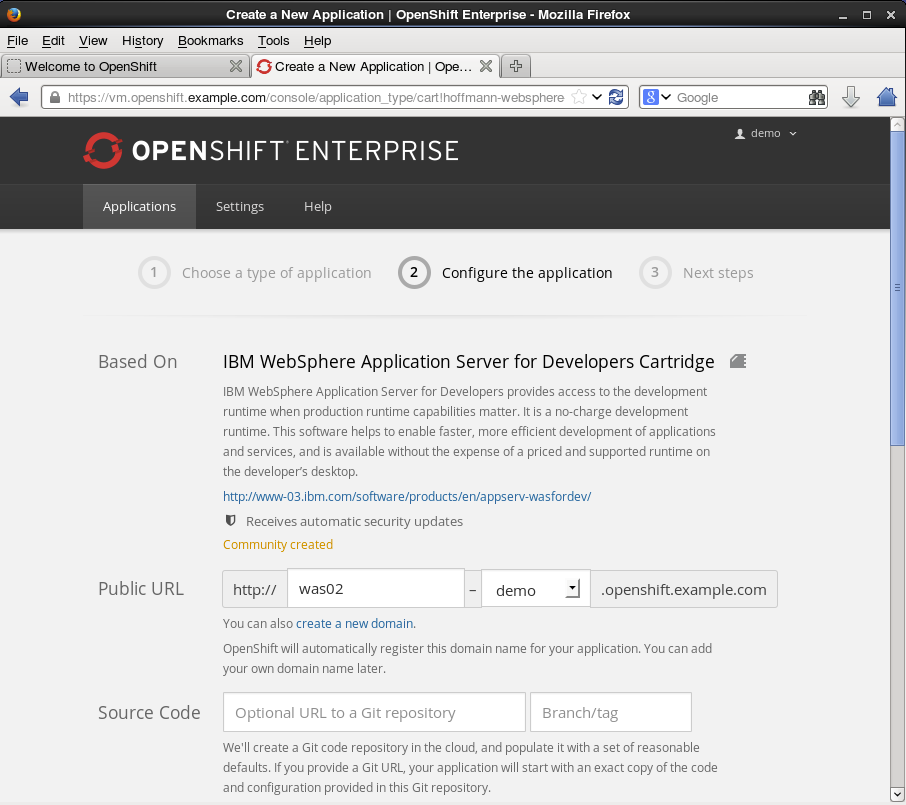Go to the Settings nav tab

pyautogui.click(x=240, y=206)
